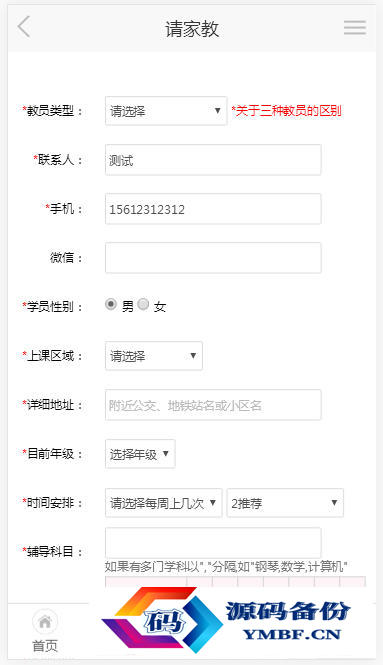
Task: Open the 选择年级 dropdown
Action: [140, 454]
